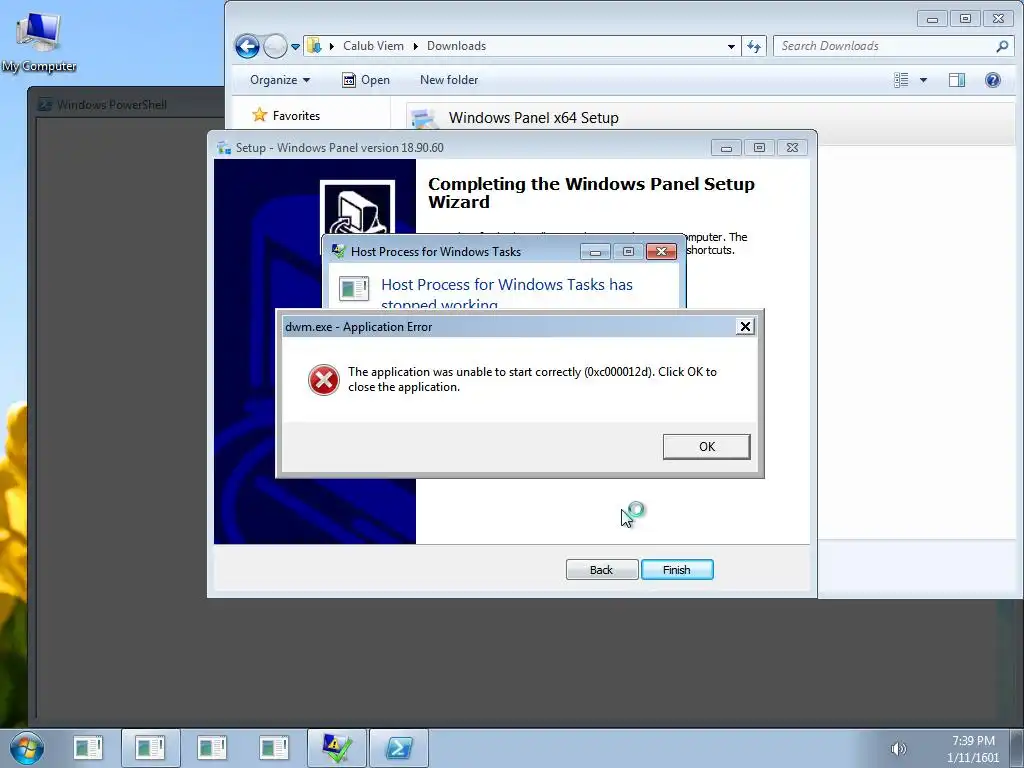Click Finish in the Windows Panel setup wizard

677,569
